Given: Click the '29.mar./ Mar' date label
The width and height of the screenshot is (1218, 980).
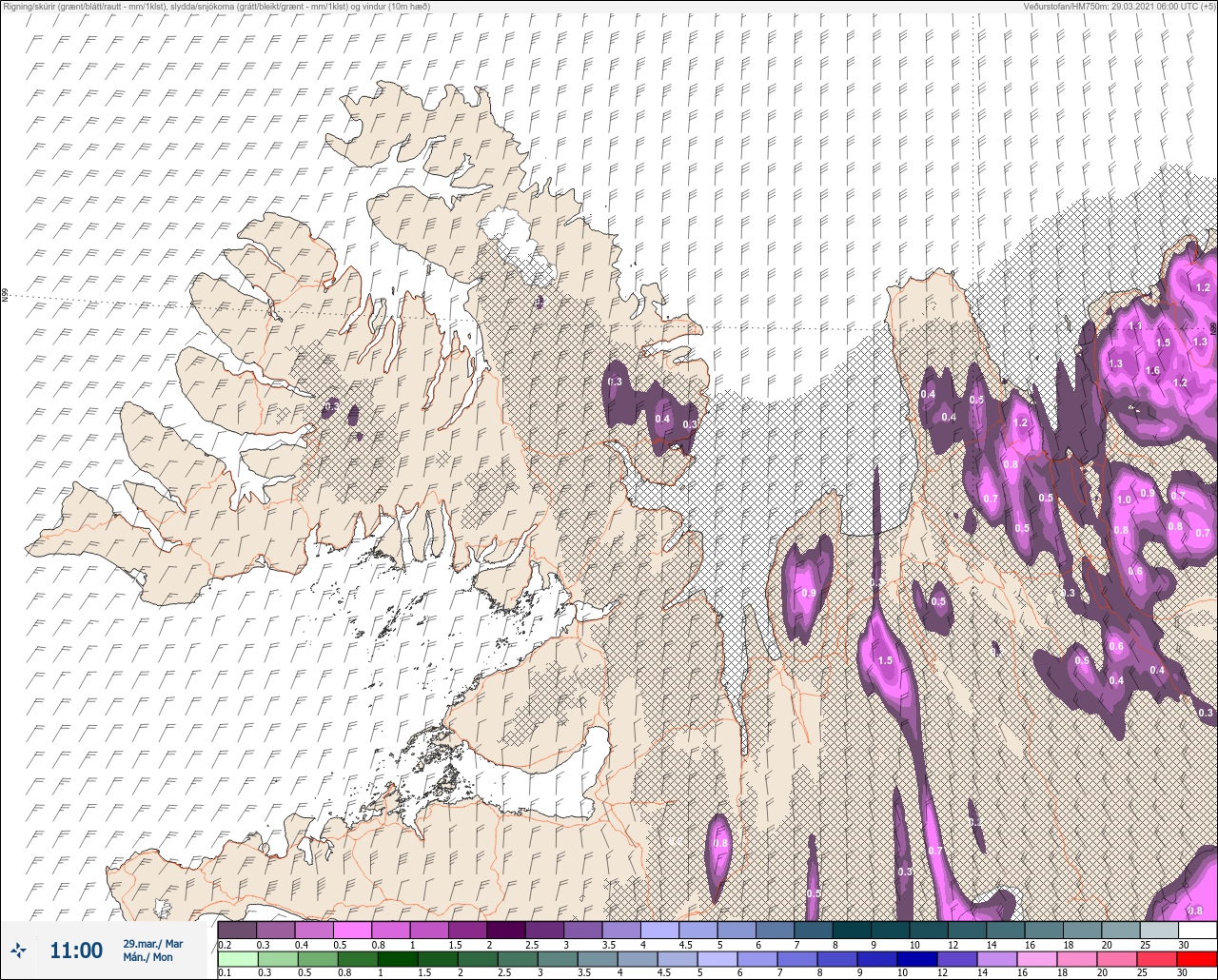Looking at the screenshot, I should point(152,944).
